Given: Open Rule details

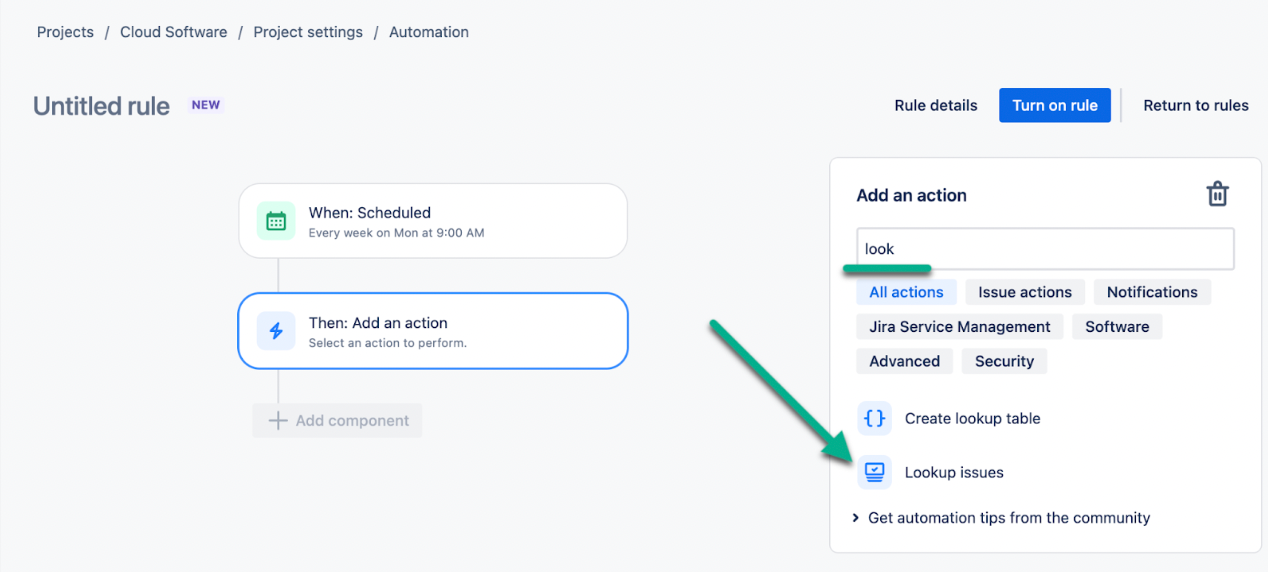Looking at the screenshot, I should (936, 105).
